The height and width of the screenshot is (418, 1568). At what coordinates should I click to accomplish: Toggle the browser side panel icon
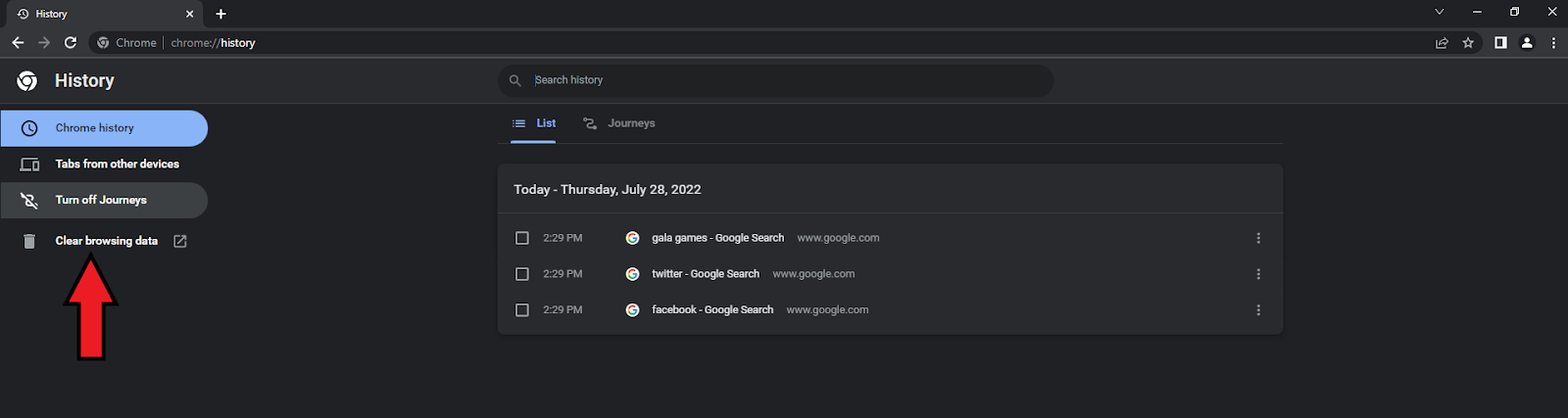tap(1500, 42)
